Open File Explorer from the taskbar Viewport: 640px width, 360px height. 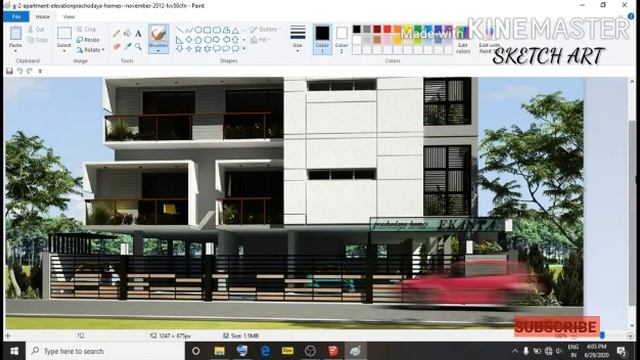click(x=219, y=351)
